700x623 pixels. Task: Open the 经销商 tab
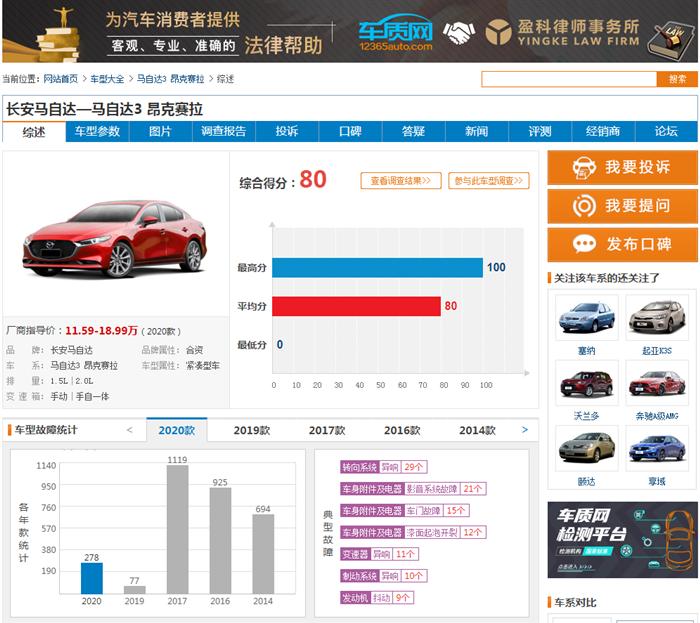point(603,131)
